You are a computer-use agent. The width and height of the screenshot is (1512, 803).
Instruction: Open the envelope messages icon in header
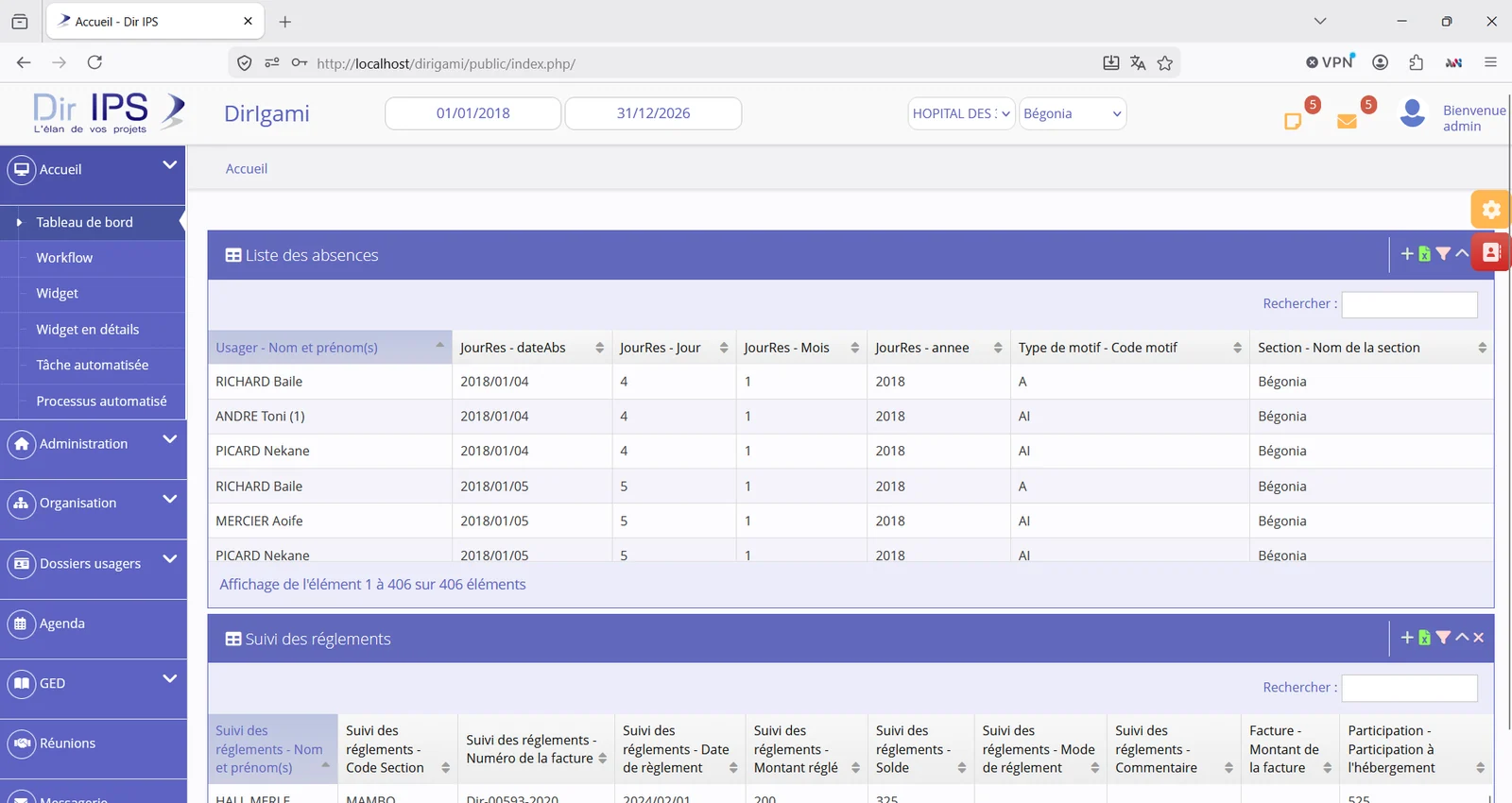pos(1348,121)
